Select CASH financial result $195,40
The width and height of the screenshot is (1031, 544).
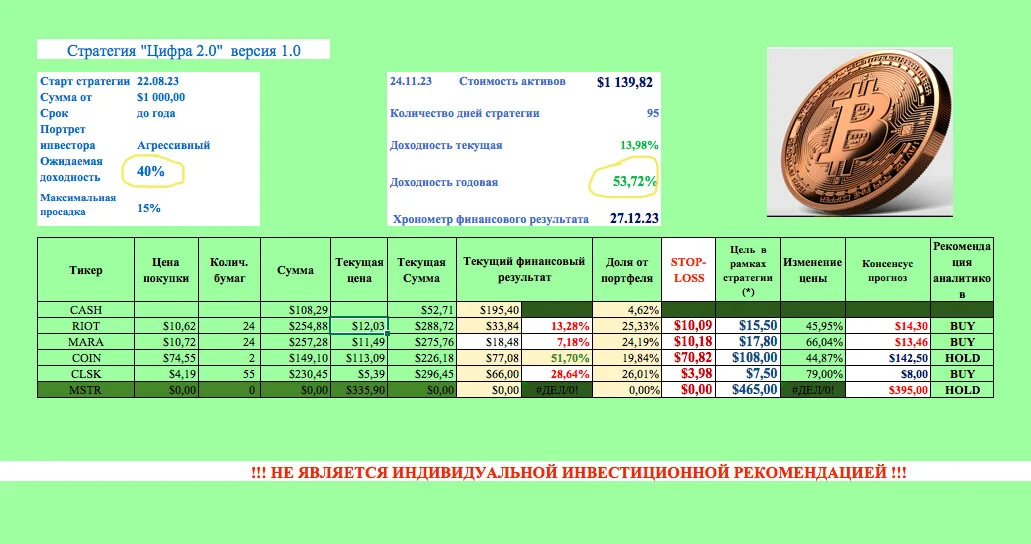[490, 310]
